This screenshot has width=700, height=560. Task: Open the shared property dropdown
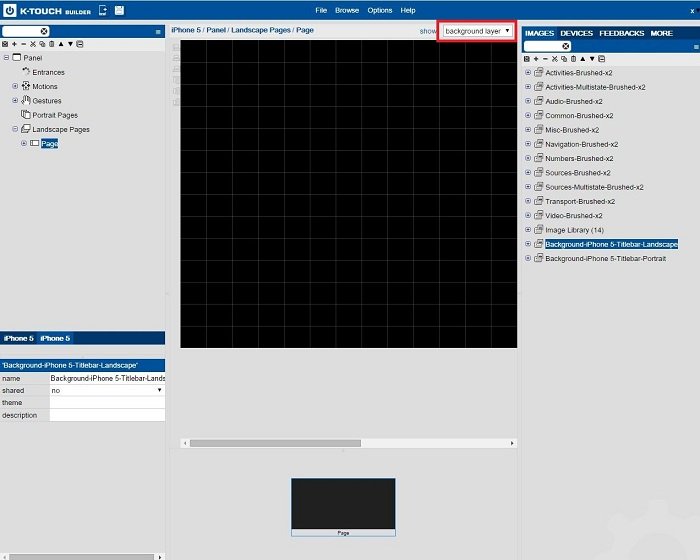(x=107, y=390)
